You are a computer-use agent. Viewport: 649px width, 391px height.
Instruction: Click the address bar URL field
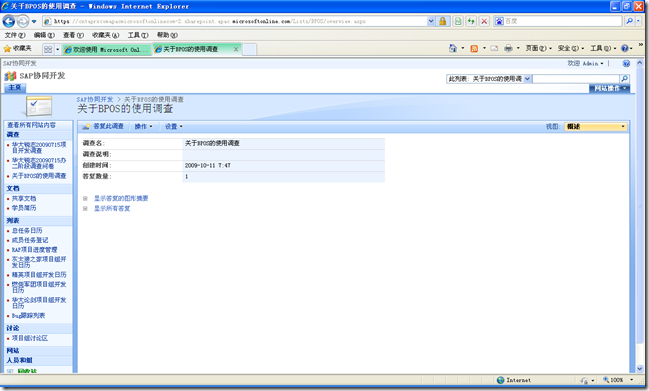pyautogui.click(x=235, y=21)
